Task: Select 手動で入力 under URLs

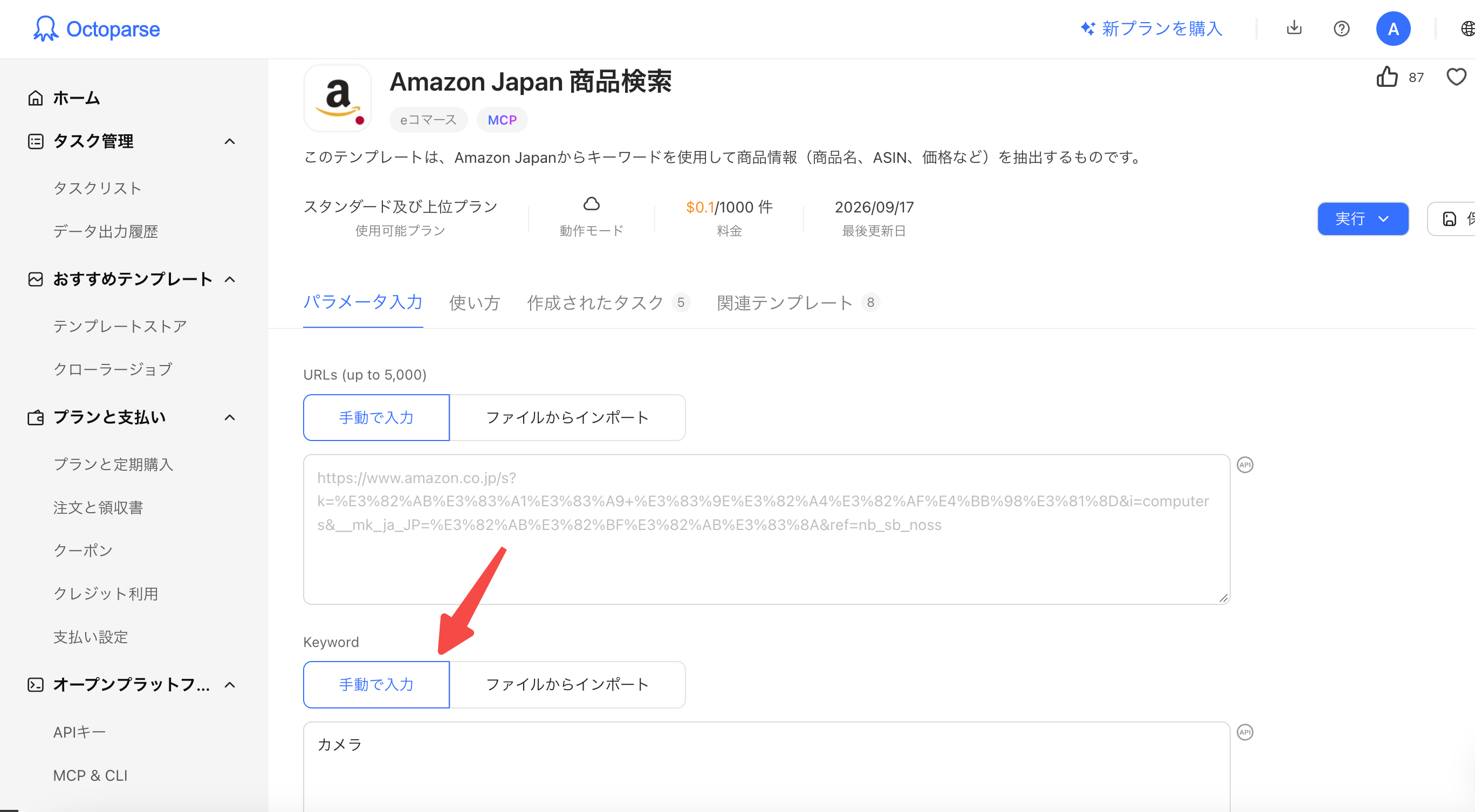Action: tap(376, 417)
